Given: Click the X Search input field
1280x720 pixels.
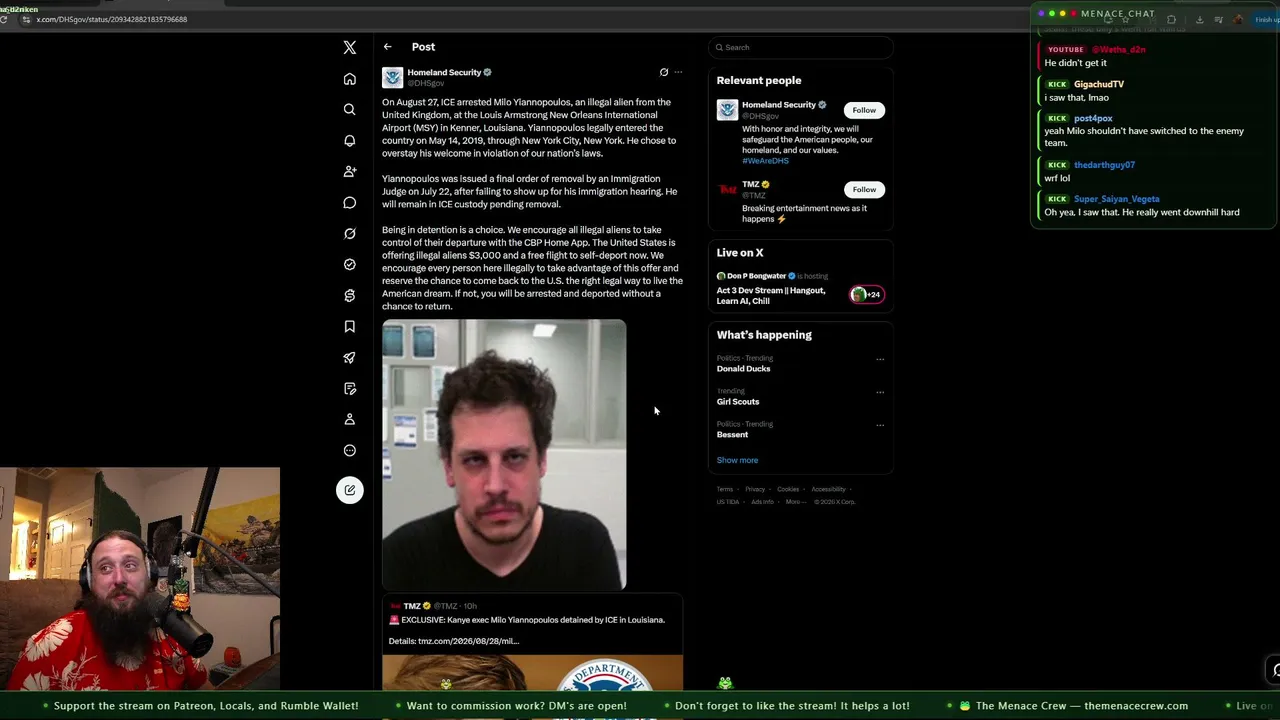Looking at the screenshot, I should (x=800, y=47).
